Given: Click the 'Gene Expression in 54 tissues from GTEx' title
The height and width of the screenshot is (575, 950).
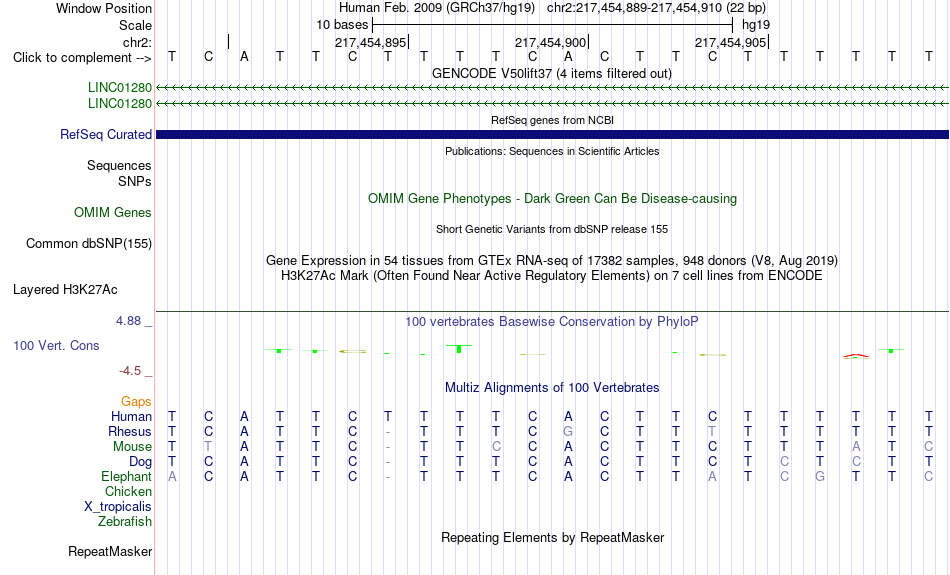Looking at the screenshot, I should (x=552, y=261).
